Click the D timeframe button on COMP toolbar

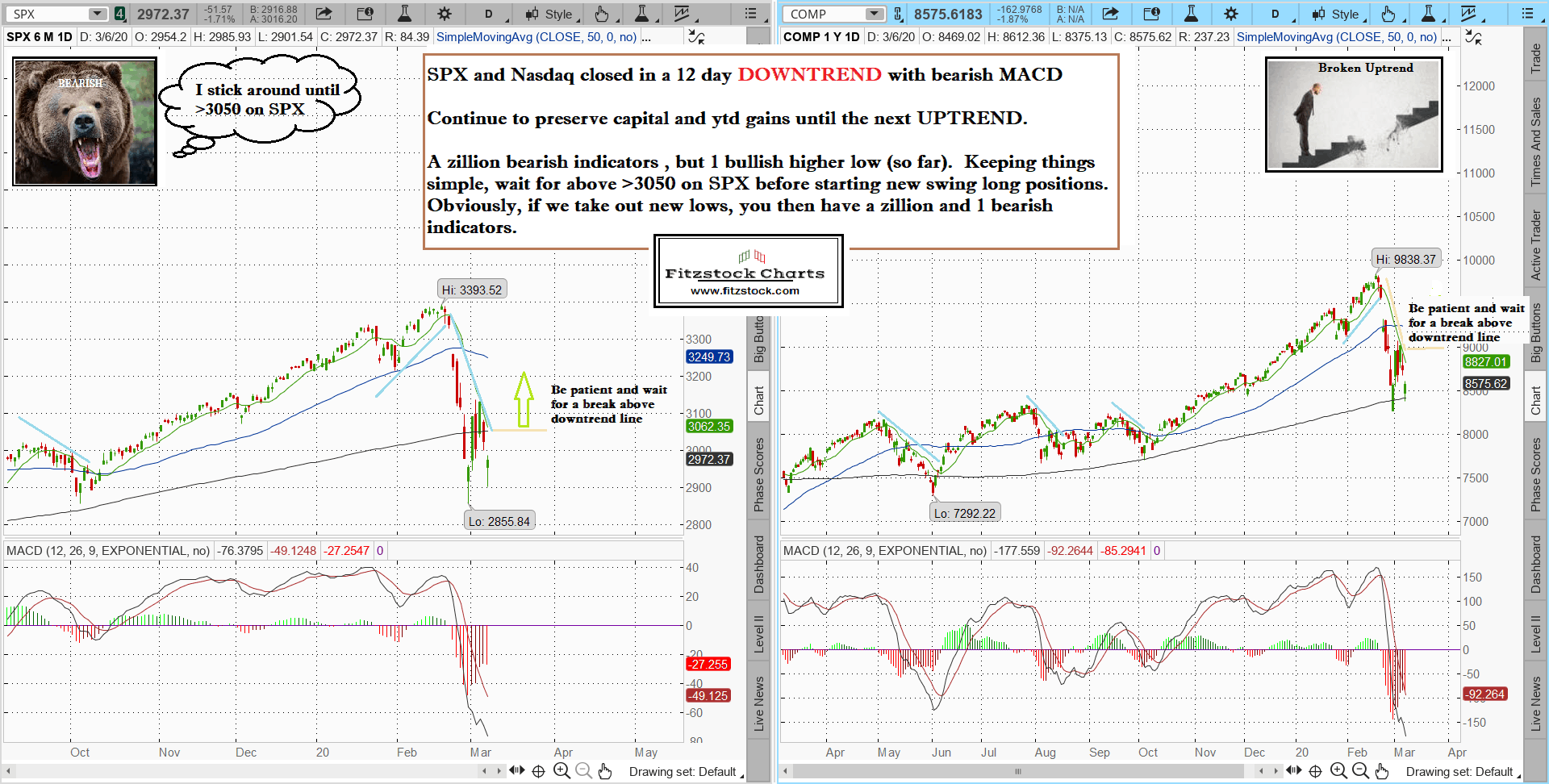pyautogui.click(x=1275, y=14)
